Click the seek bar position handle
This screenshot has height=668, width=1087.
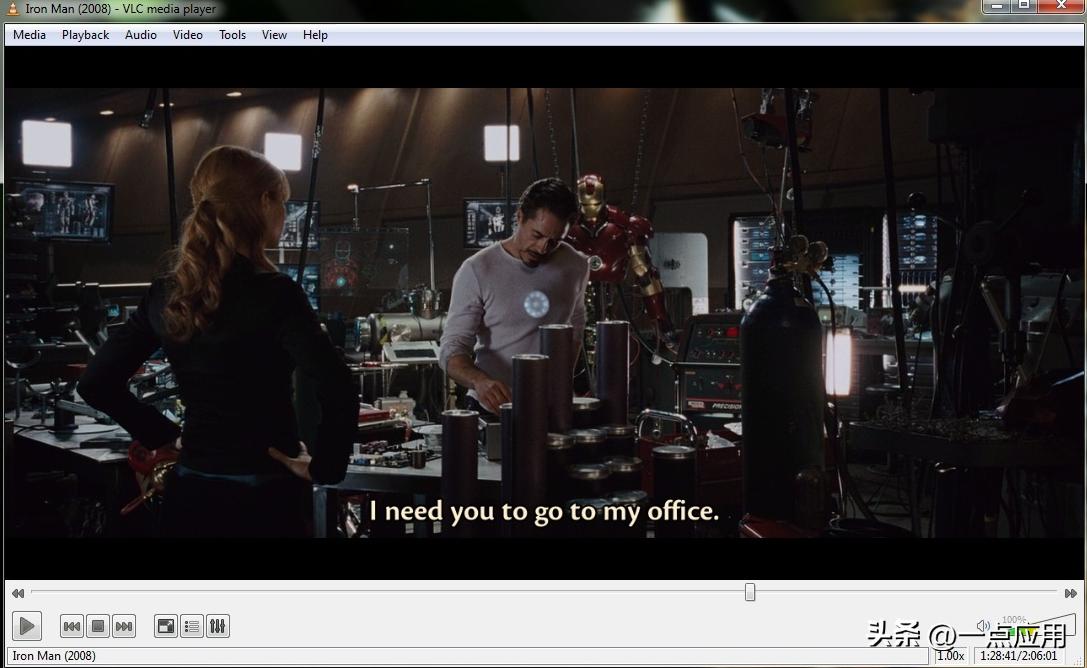point(750,593)
